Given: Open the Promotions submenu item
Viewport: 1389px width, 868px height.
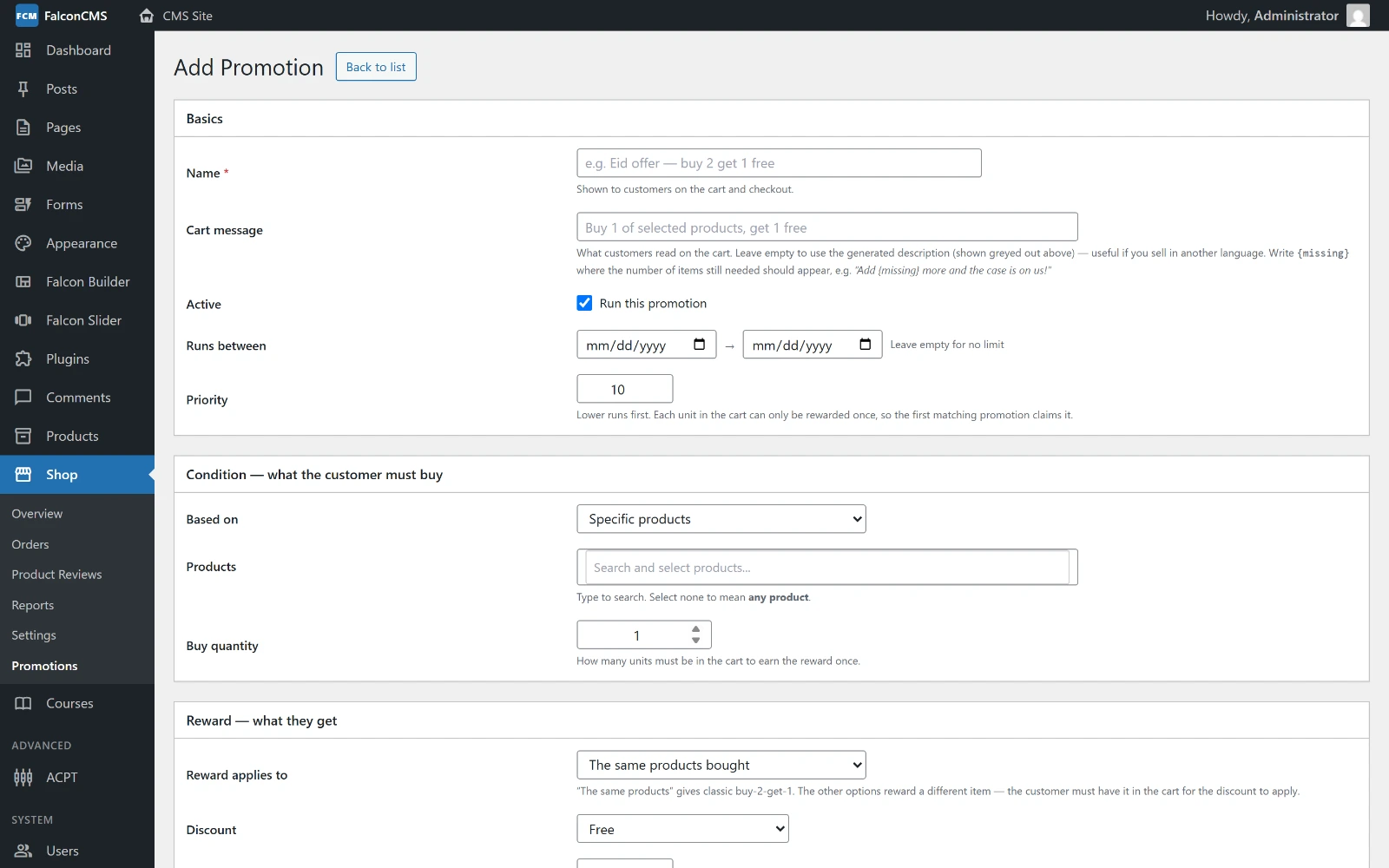Looking at the screenshot, I should click(44, 666).
